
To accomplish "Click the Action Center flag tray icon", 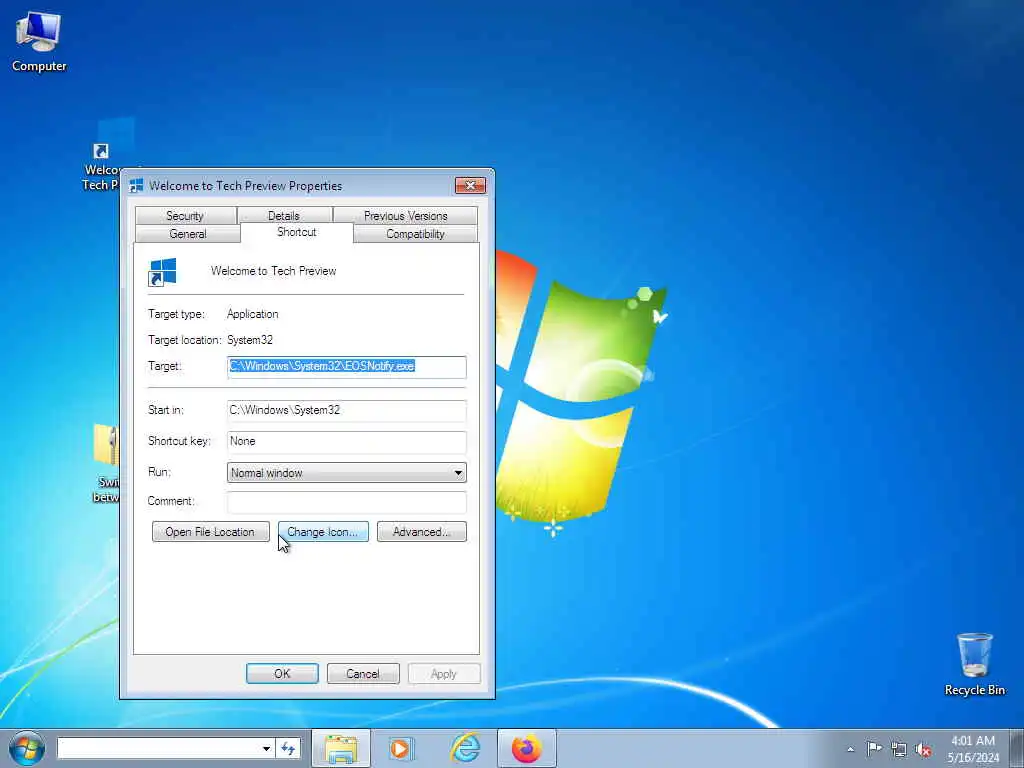I will (874, 749).
